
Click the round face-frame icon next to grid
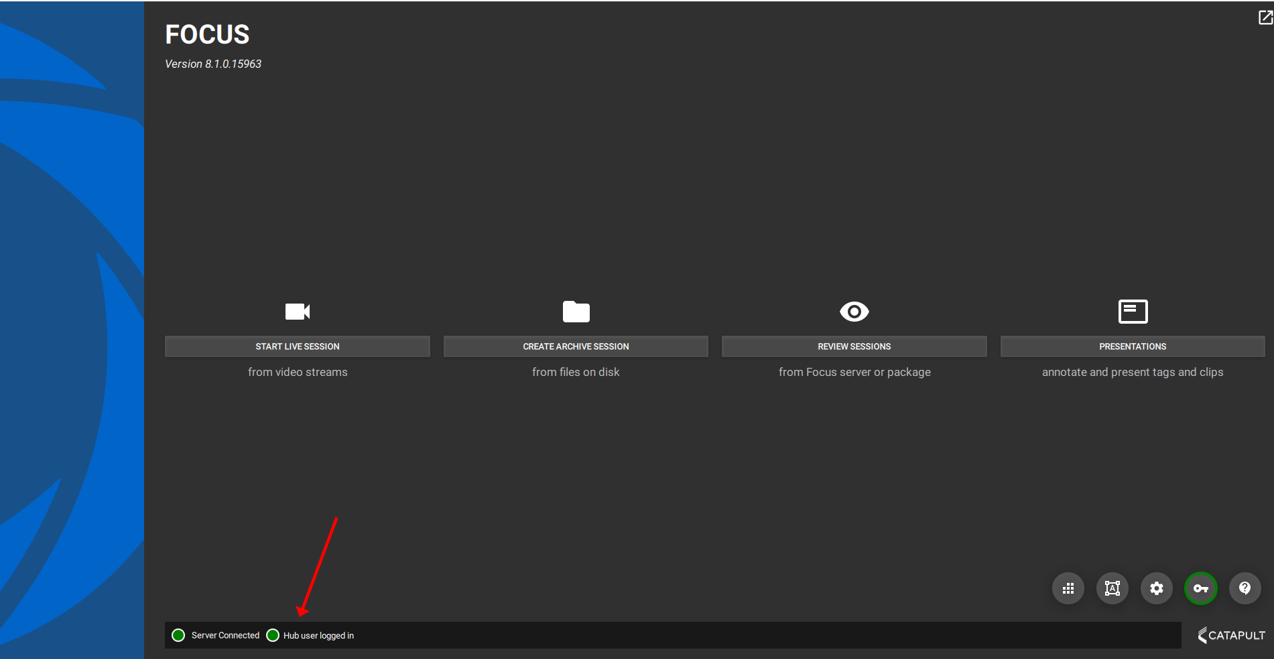click(1112, 588)
